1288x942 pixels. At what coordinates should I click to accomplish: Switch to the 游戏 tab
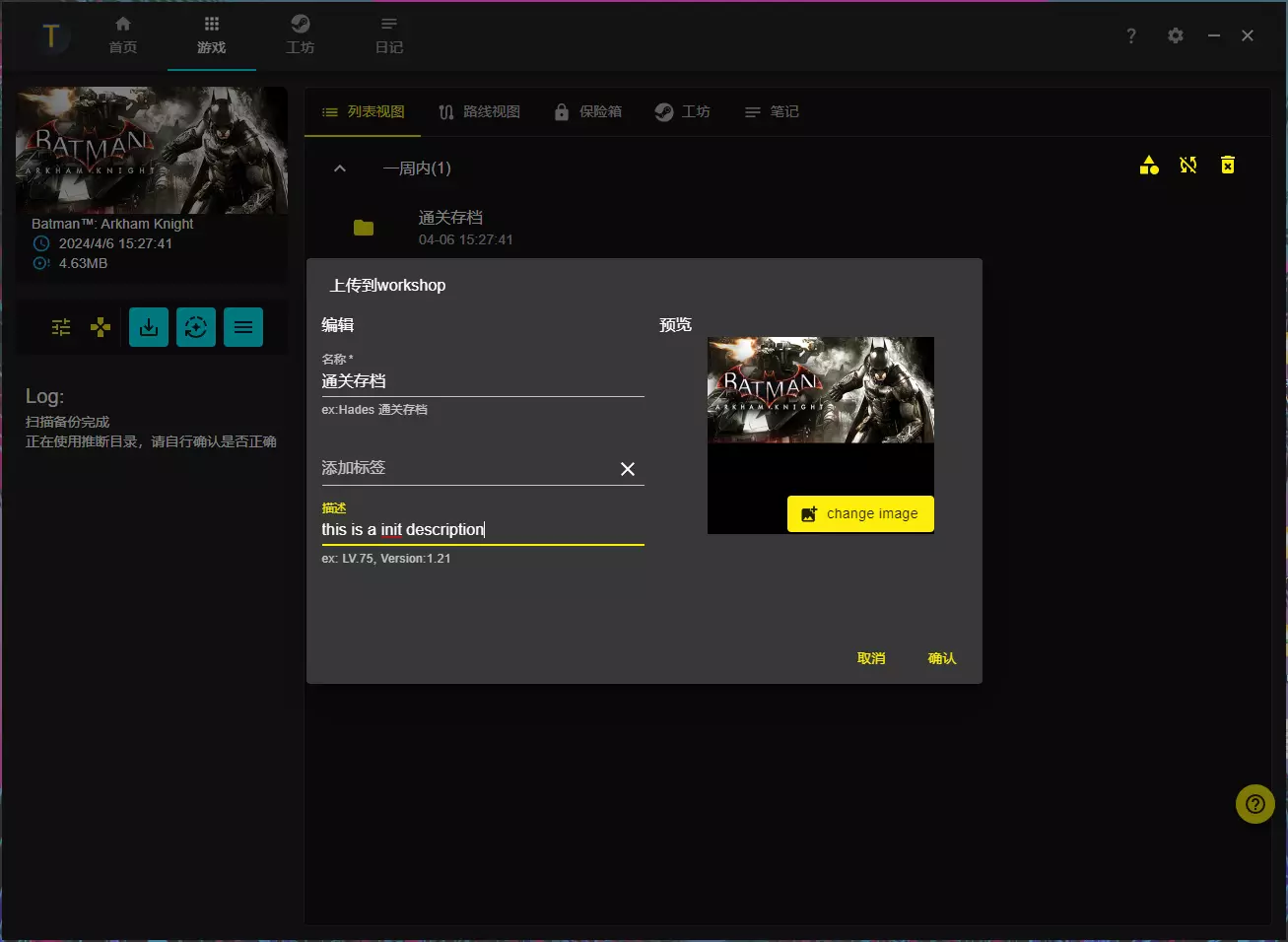point(212,35)
